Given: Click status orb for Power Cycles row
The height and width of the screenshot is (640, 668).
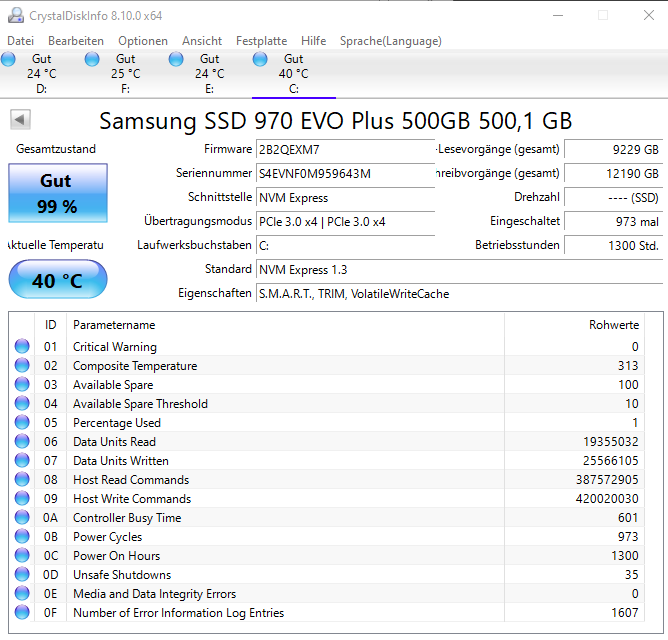Looking at the screenshot, I should pyautogui.click(x=22, y=536).
